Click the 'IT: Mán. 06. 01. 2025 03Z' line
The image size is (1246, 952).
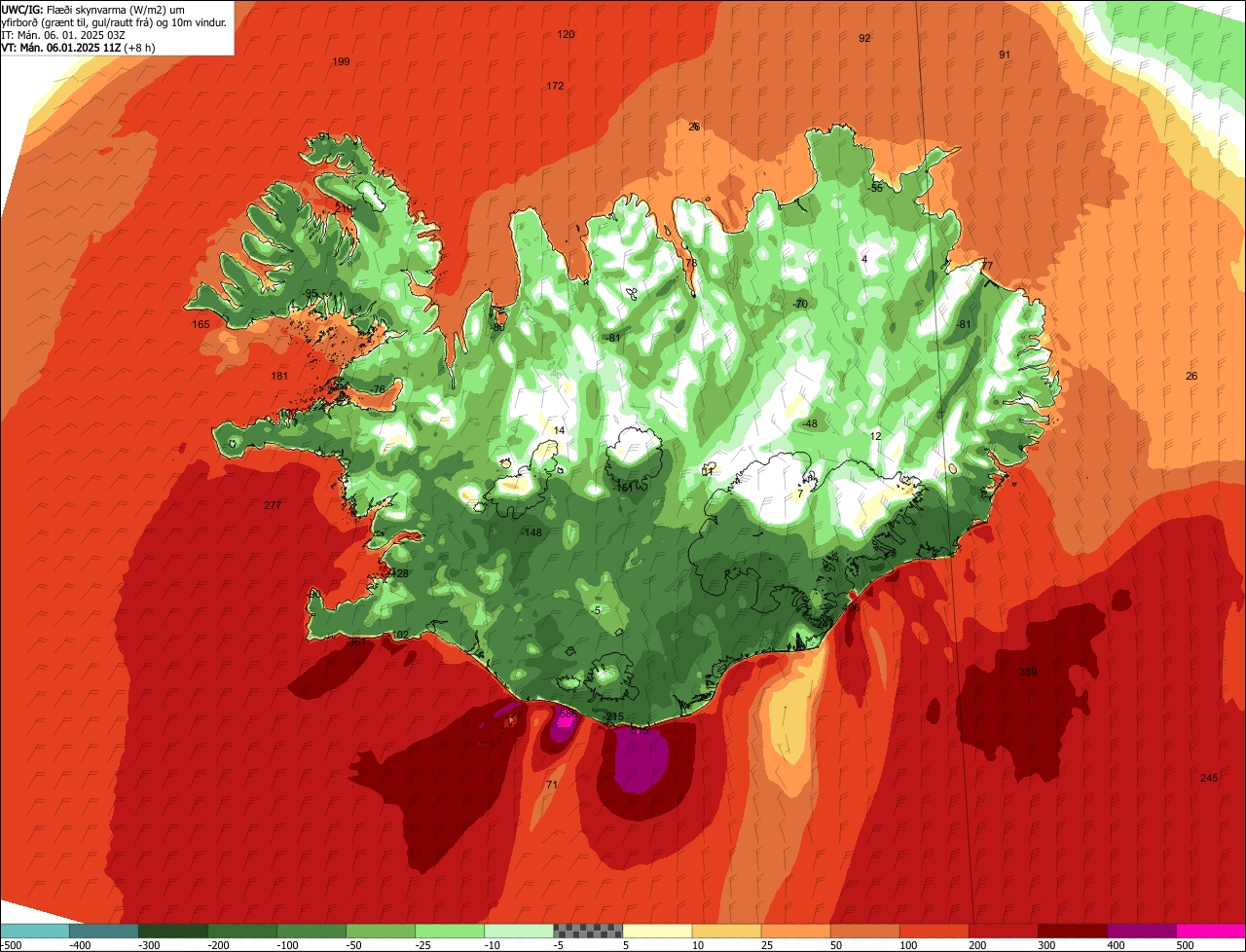point(63,34)
